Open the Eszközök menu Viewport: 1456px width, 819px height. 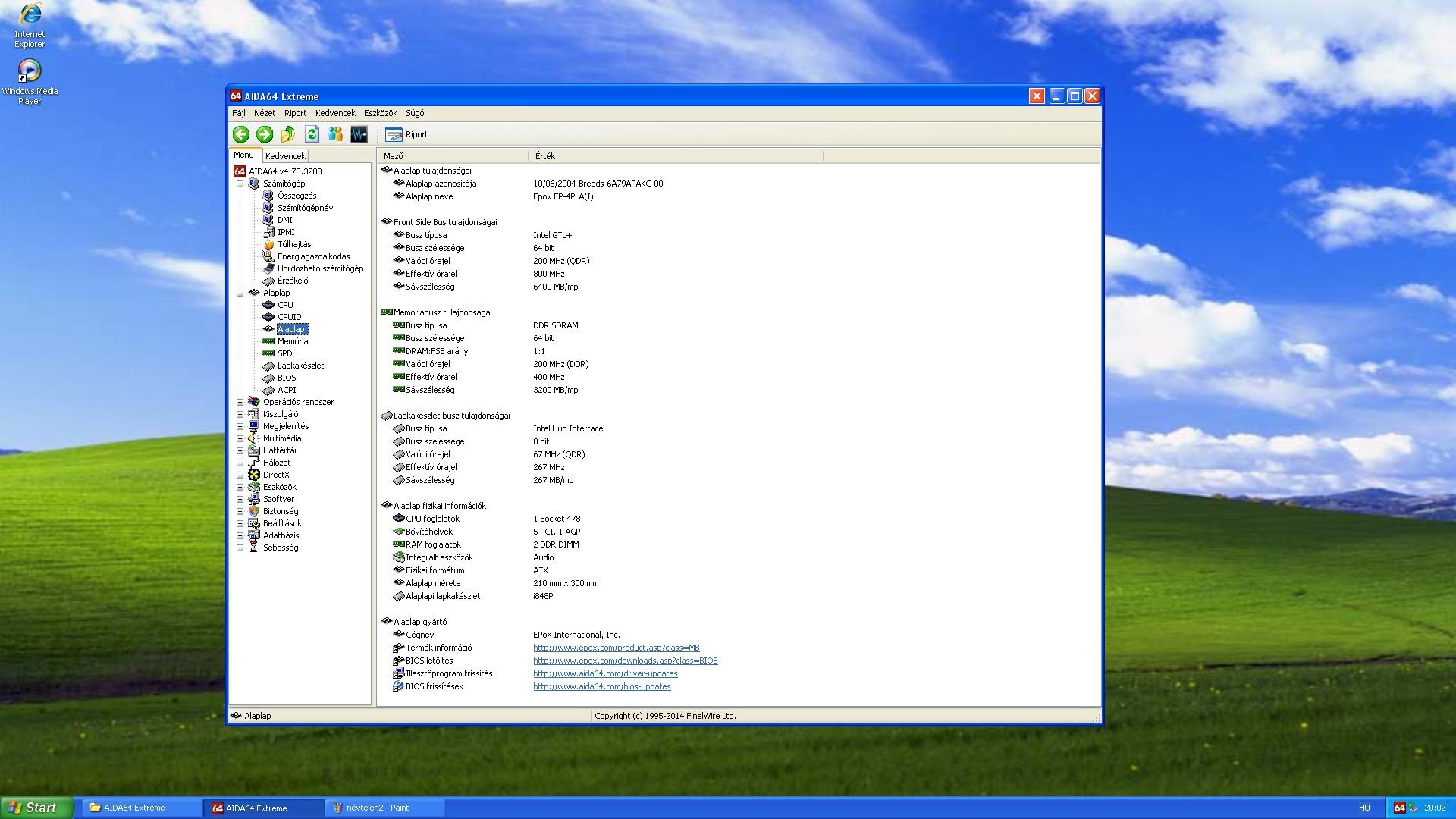380,113
